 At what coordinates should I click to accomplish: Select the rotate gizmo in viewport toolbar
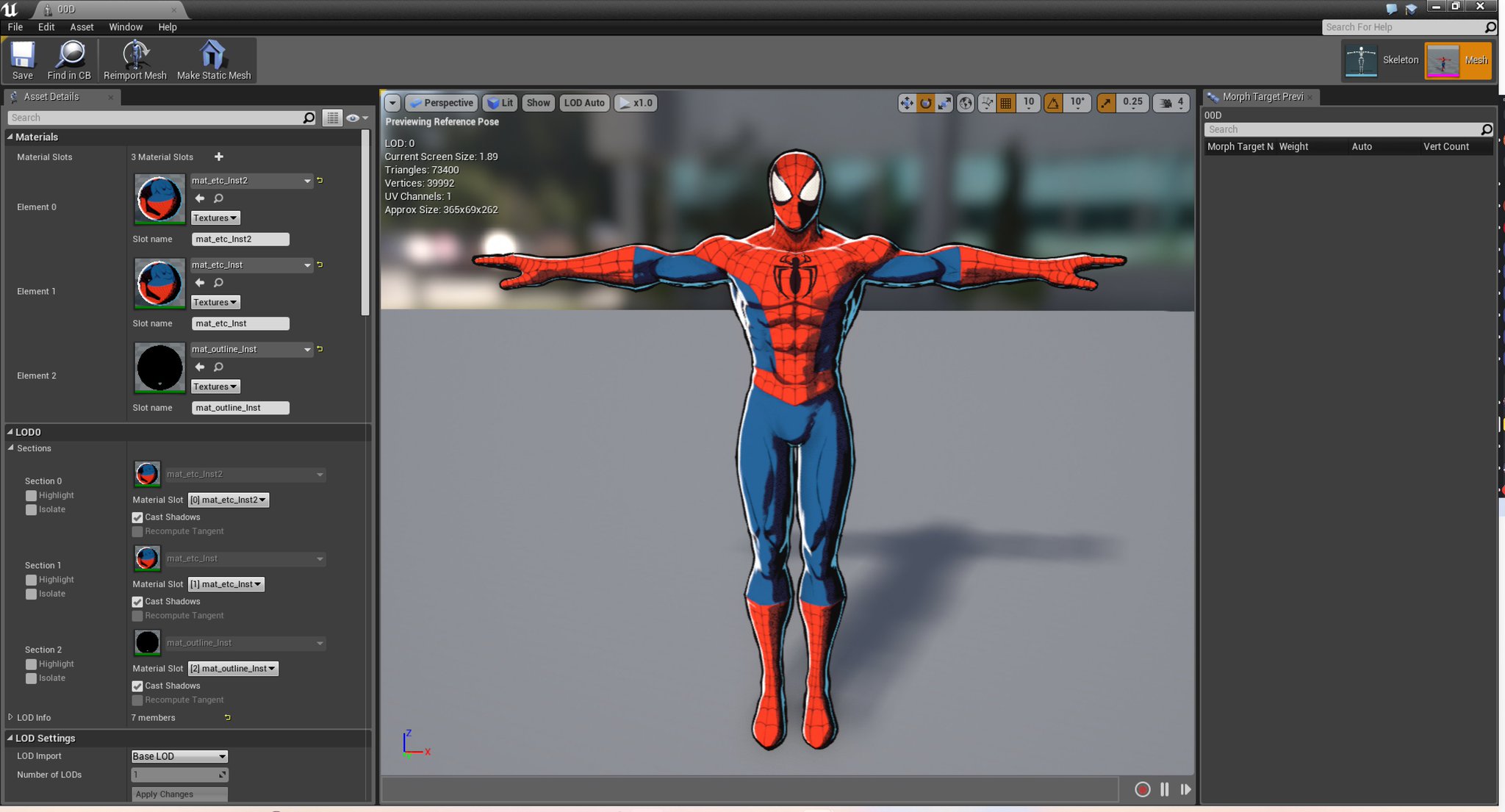coord(926,104)
